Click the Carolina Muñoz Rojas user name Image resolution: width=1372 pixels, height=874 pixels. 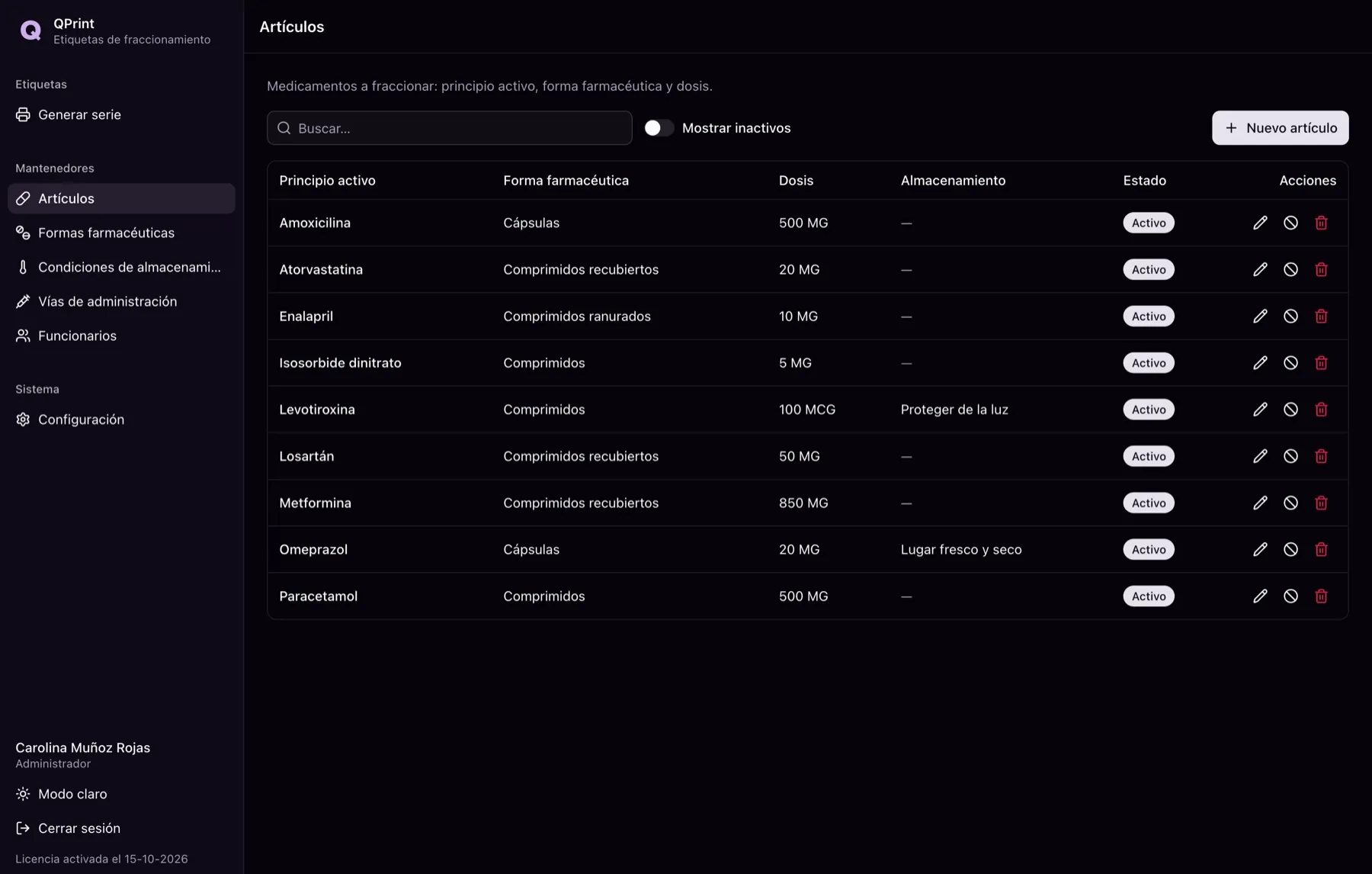[82, 747]
